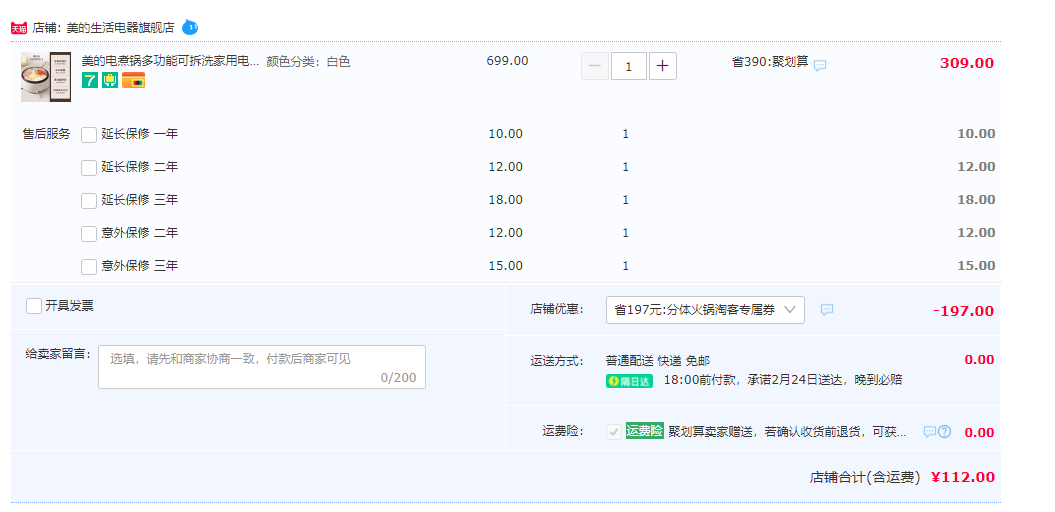1055x512 pixels.
Task: Enable the 开具发票 invoice checkbox
Action: (34, 306)
